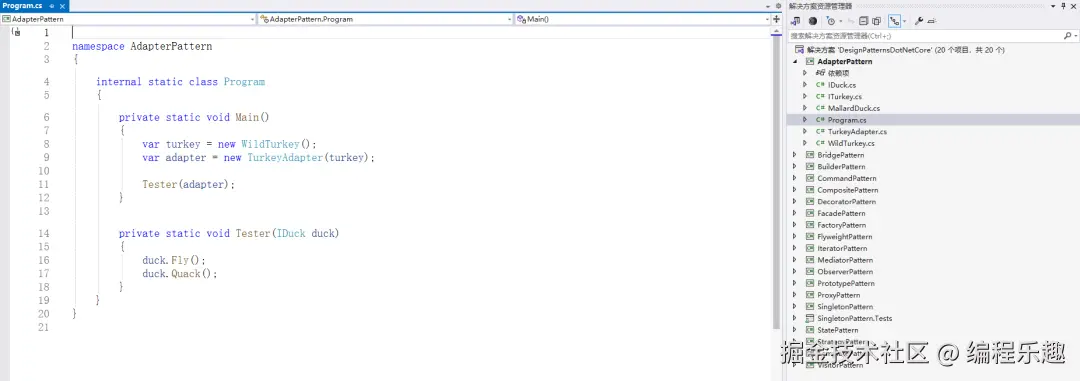The width and height of the screenshot is (1080, 381).
Task: Select the Program.cs editor tab
Action: [23, 6]
